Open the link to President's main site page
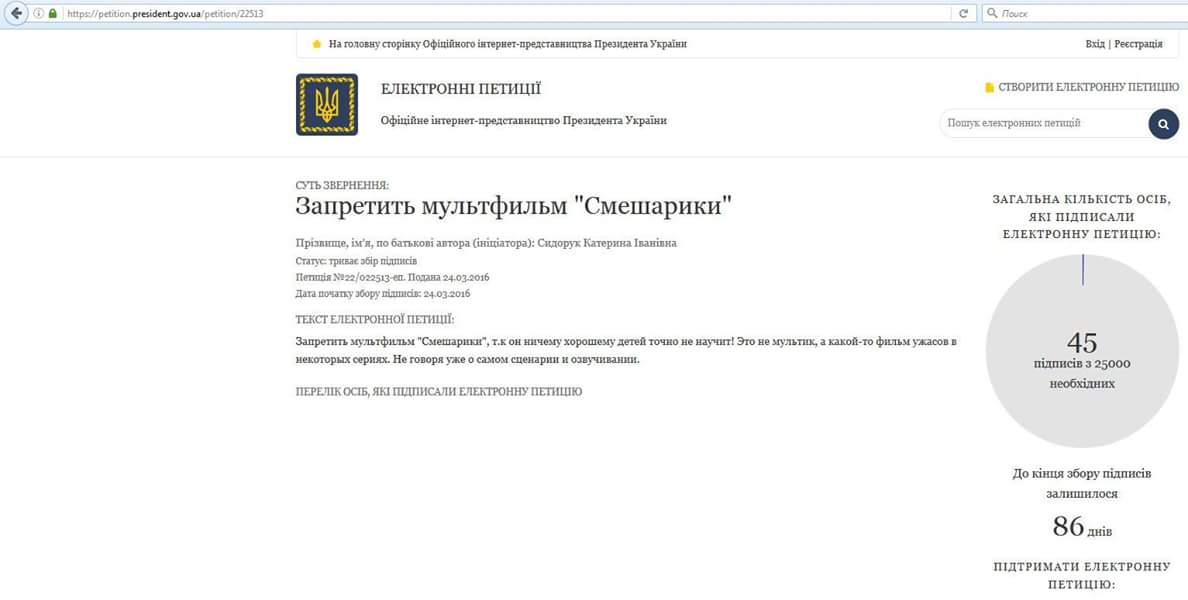The image size is (1188, 600). [508, 44]
